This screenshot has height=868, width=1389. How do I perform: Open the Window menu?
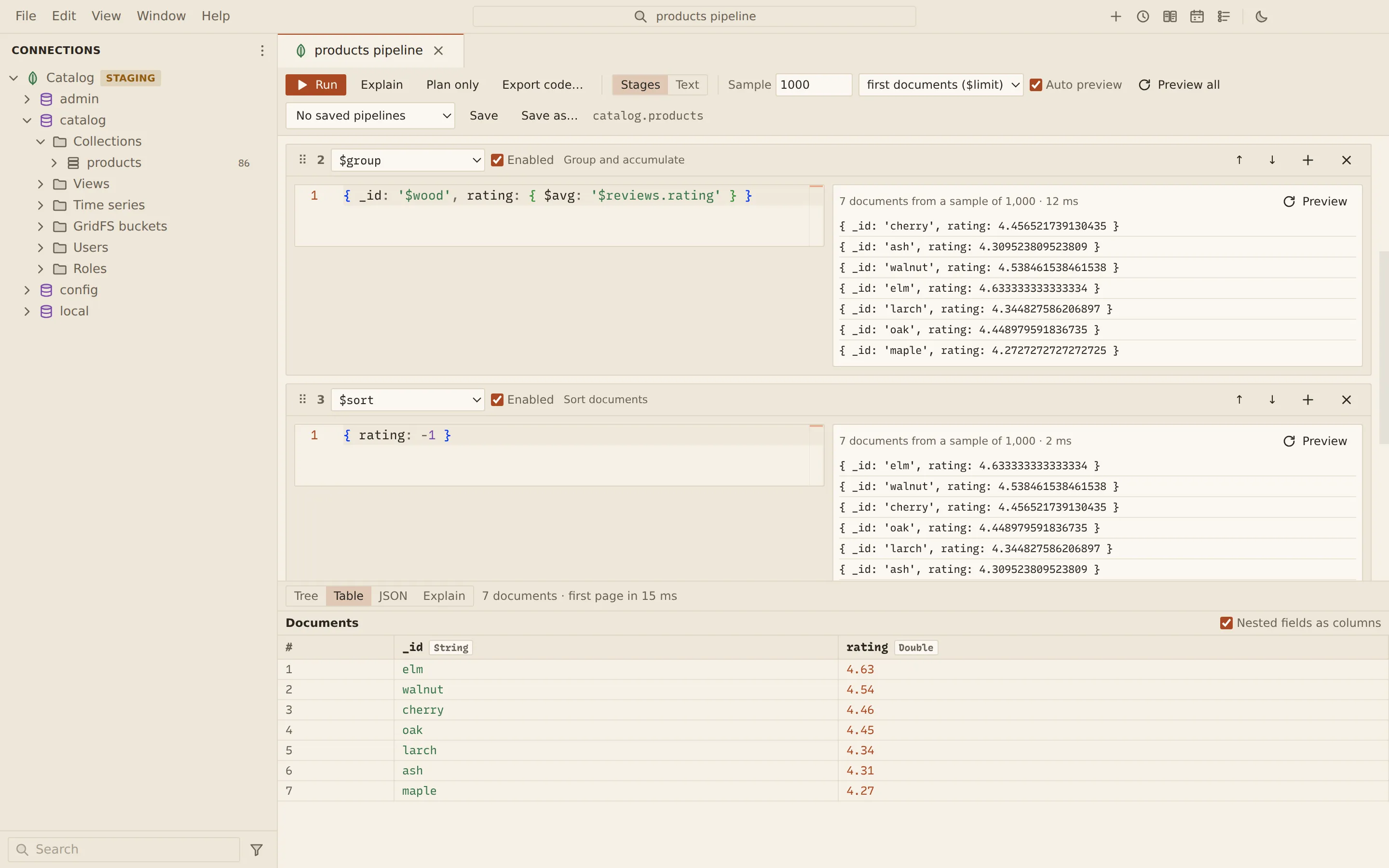161,16
